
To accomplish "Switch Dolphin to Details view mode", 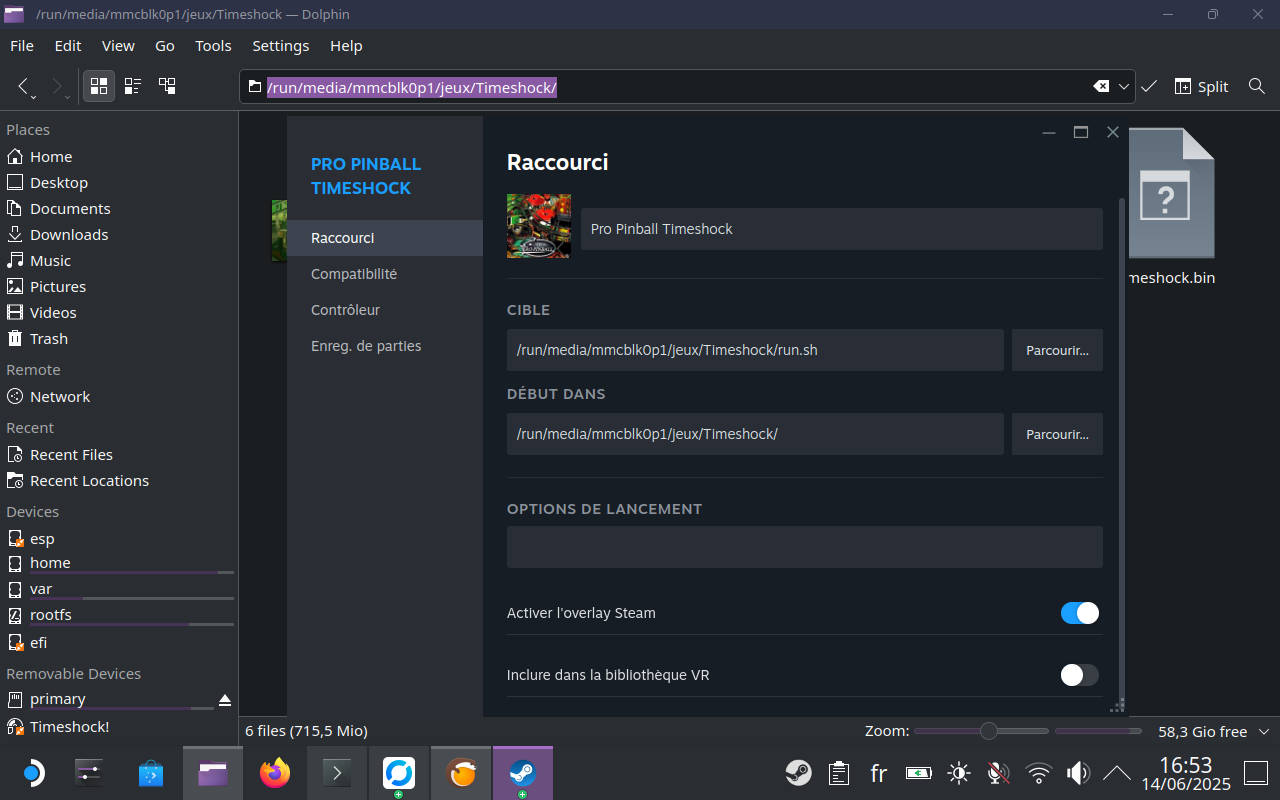I will 167,86.
